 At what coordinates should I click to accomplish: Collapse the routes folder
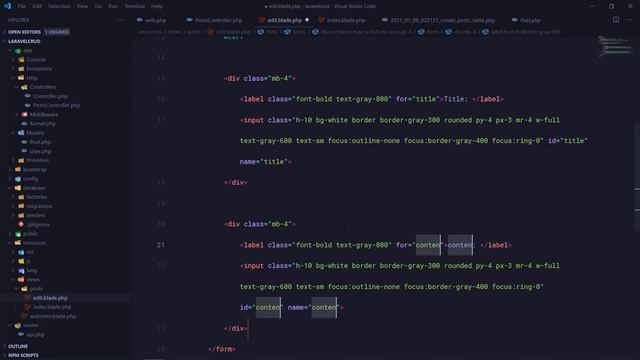(31, 325)
